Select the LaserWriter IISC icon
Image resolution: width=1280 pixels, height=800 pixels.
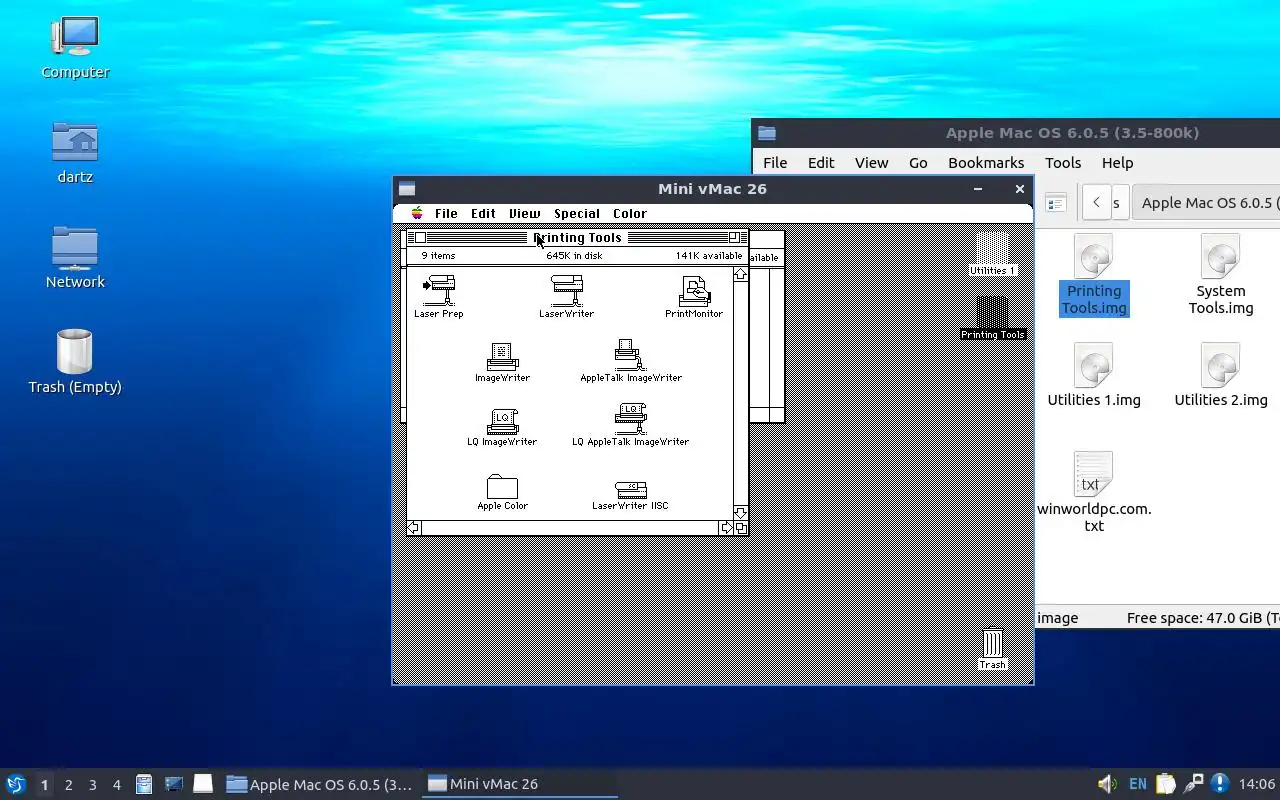630,495
